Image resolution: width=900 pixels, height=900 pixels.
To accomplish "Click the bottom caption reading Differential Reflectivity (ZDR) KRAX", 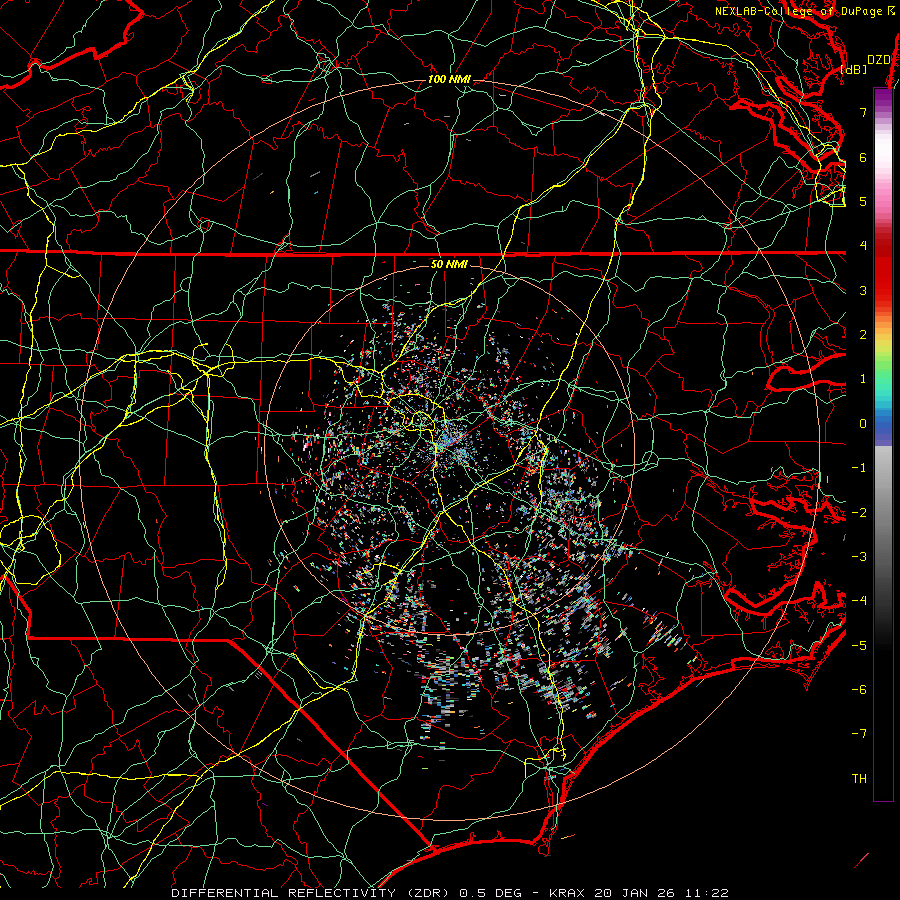I will pos(450,893).
